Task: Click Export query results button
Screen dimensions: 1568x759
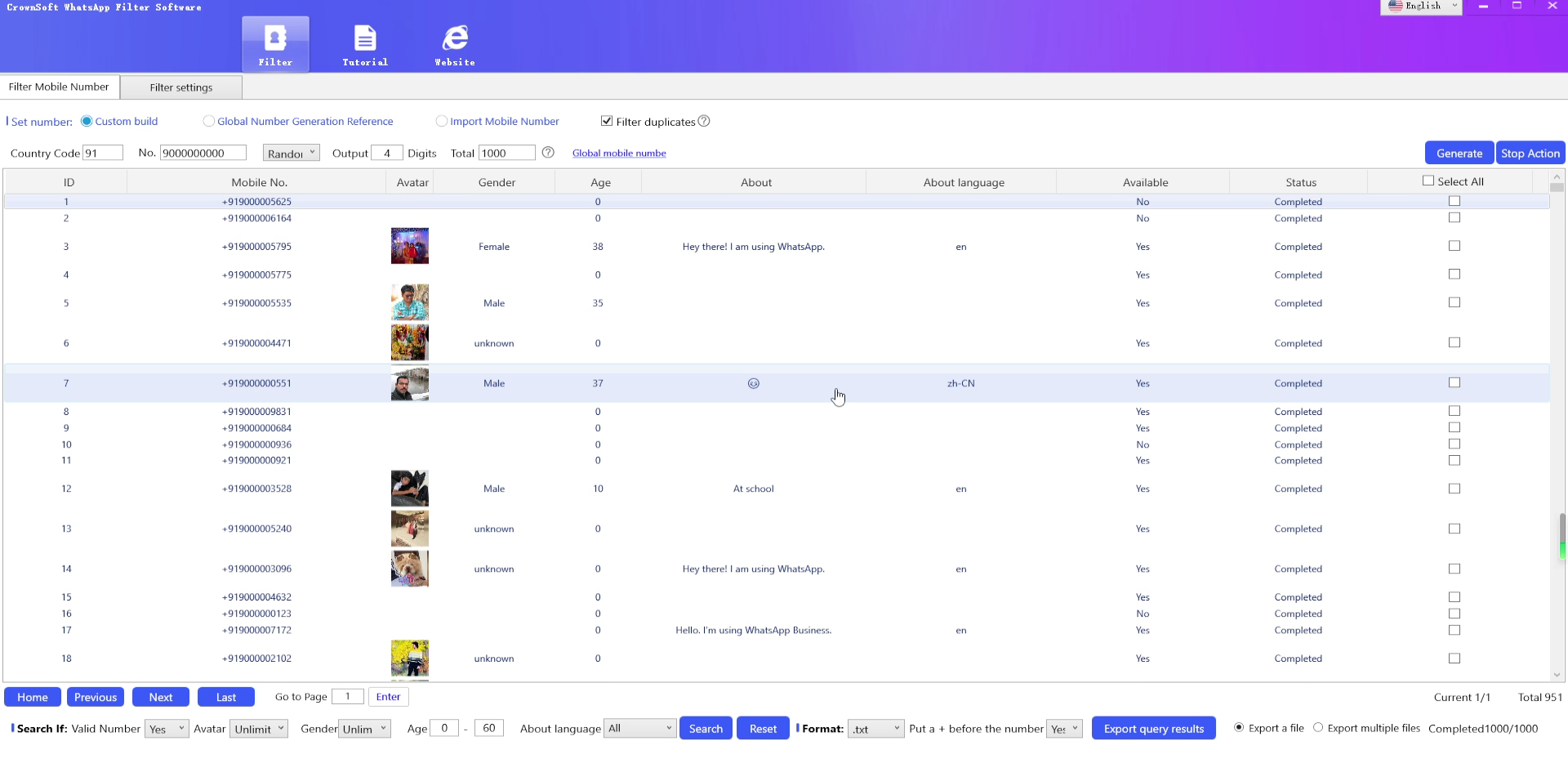Action: [1154, 728]
